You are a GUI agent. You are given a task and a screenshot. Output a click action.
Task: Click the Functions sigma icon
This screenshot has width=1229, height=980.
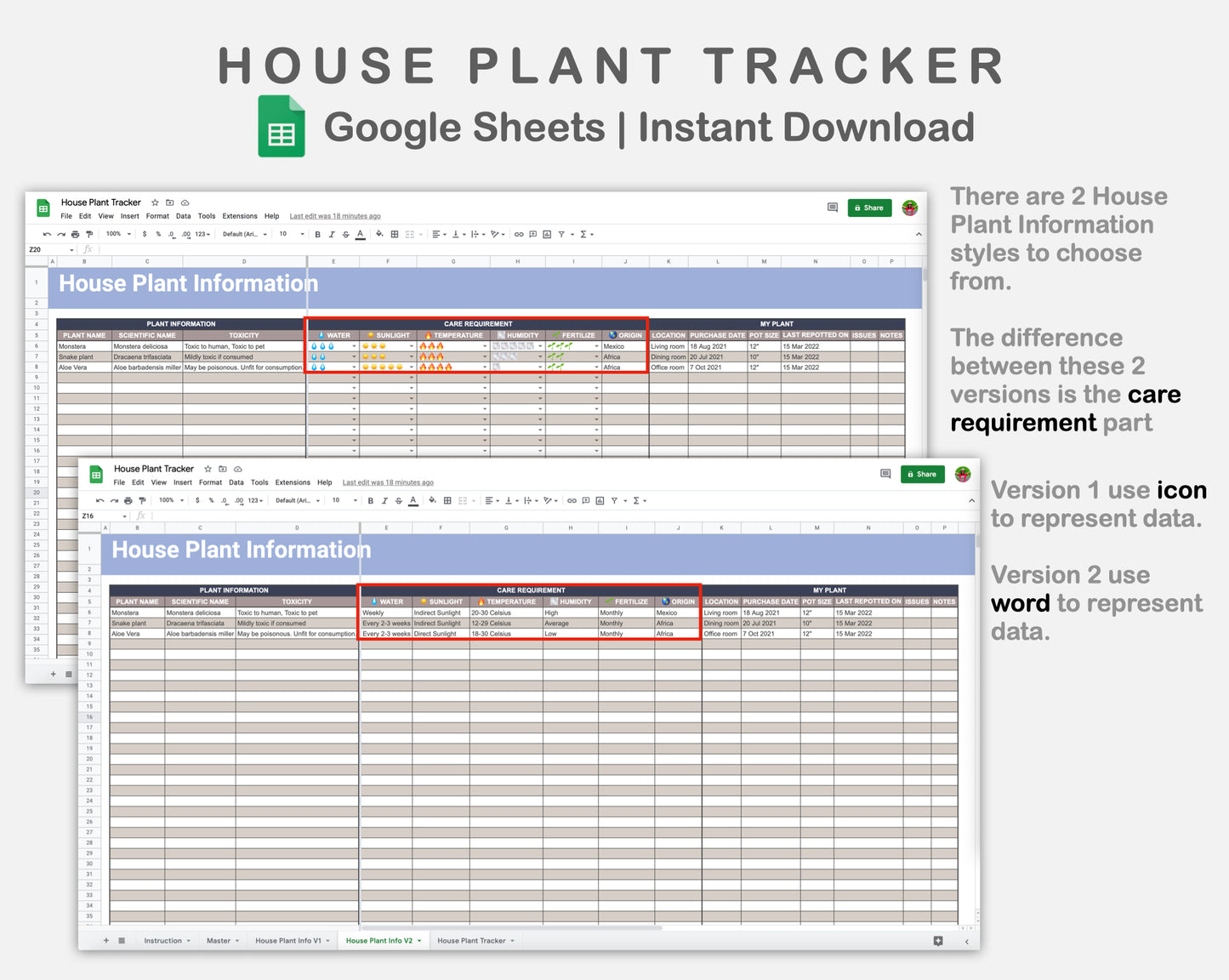point(636,500)
